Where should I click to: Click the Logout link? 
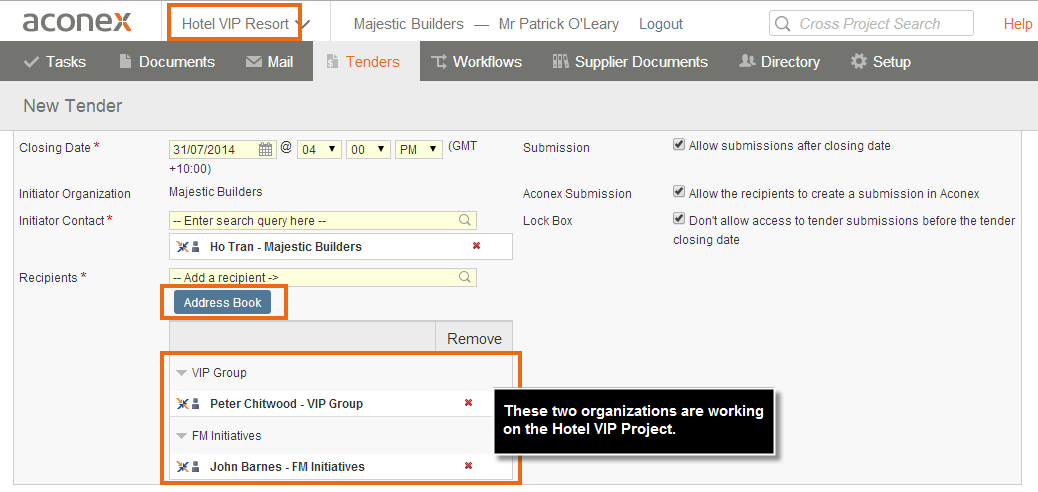[x=661, y=25]
